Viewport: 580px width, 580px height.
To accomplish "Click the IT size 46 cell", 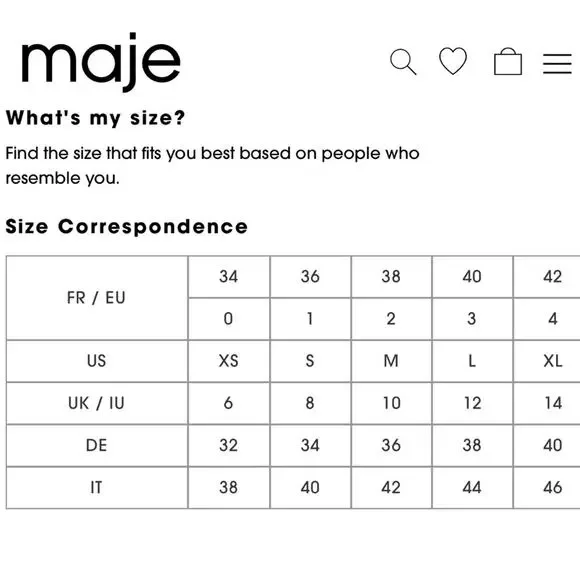I will click(547, 488).
